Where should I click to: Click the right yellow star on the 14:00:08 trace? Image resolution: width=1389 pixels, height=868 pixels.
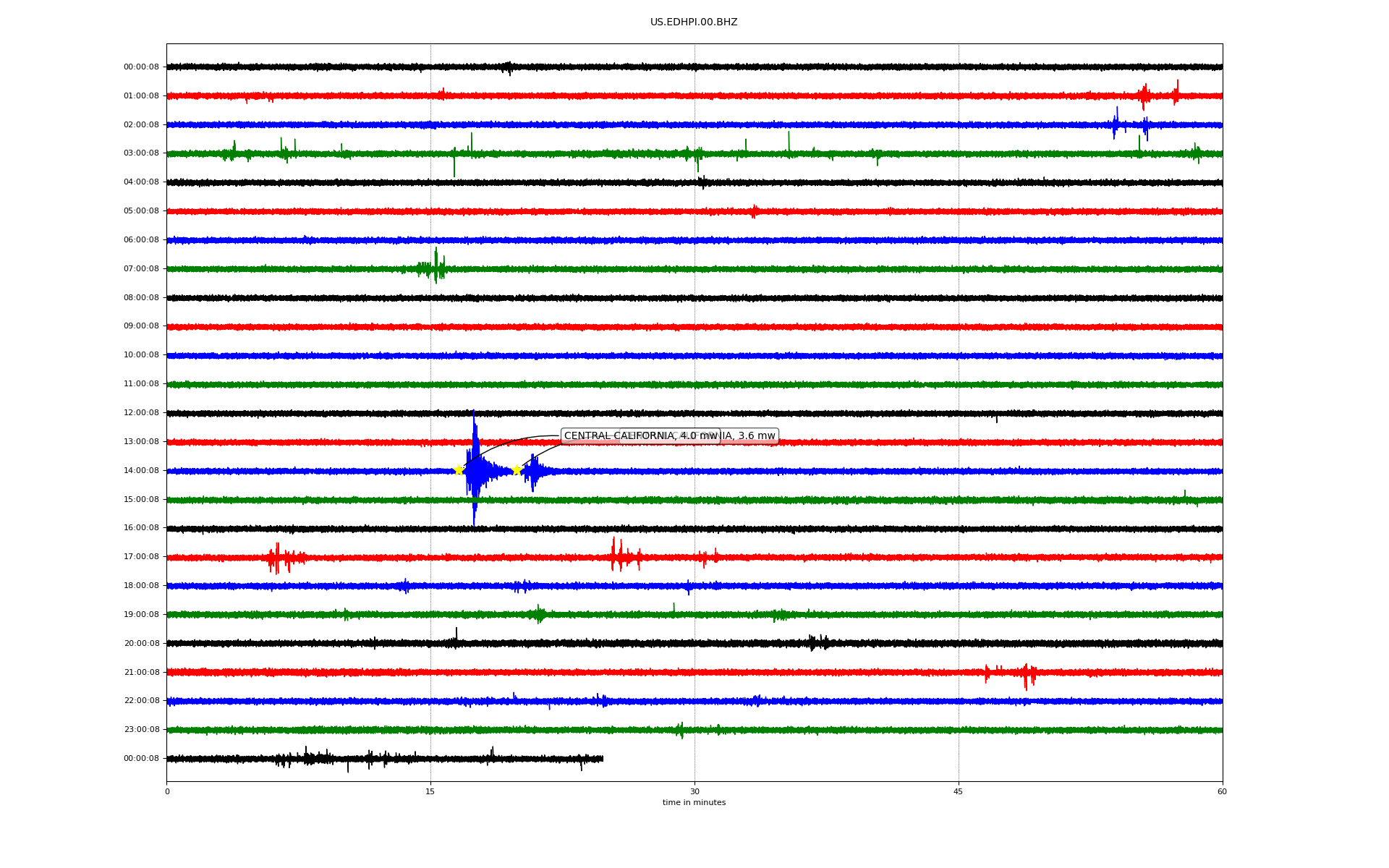click(517, 470)
